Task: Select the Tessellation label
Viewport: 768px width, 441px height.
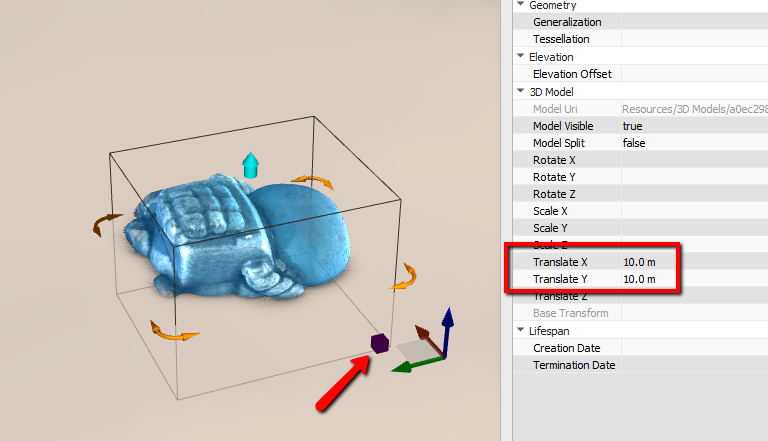Action: pos(561,39)
